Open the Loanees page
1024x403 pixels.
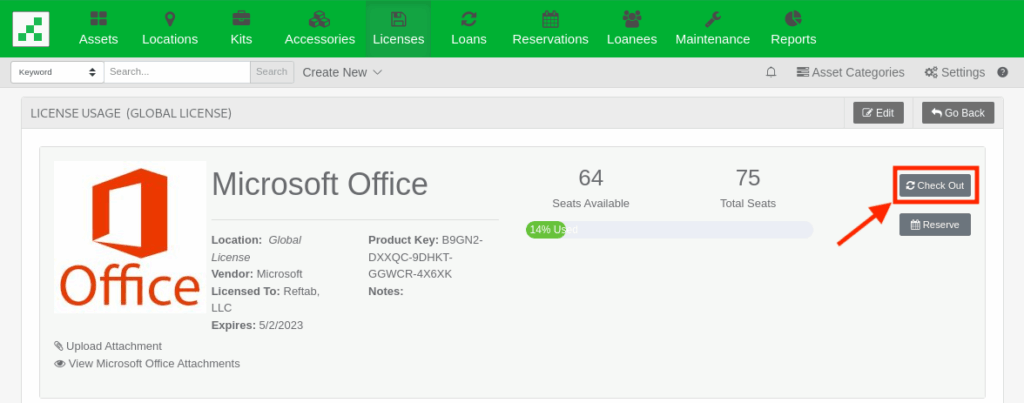click(631, 28)
